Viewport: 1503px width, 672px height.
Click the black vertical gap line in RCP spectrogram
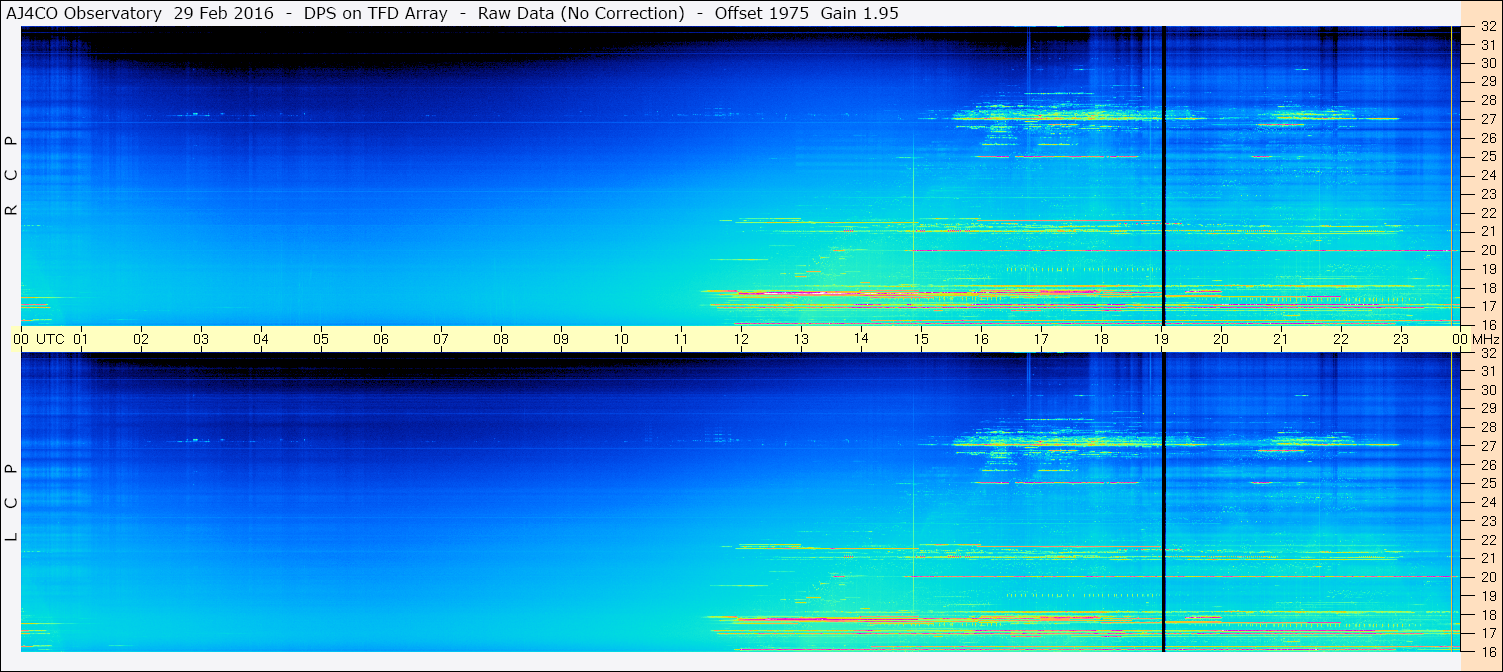point(1164,176)
